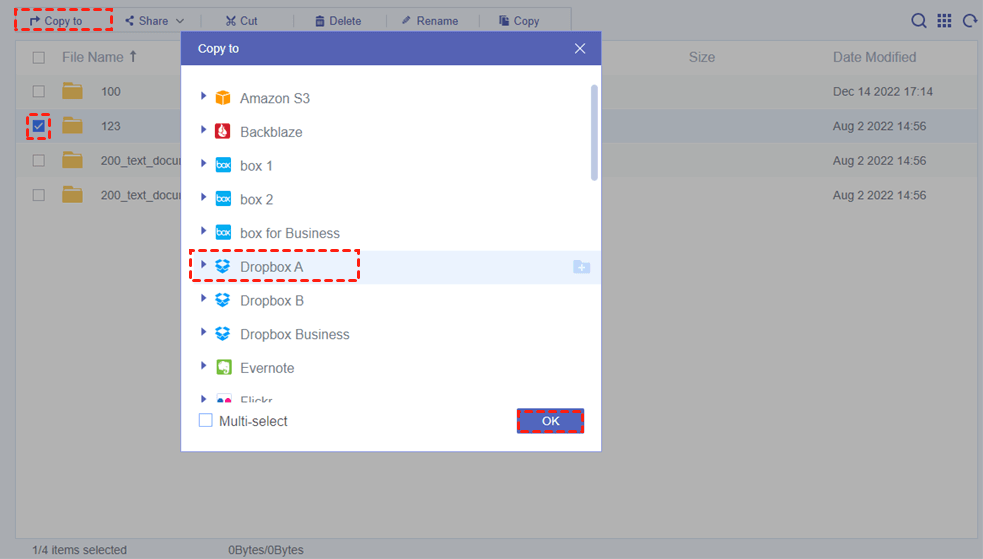Image resolution: width=983 pixels, height=559 pixels.
Task: Click the box 2 logo icon
Action: [x=223, y=199]
